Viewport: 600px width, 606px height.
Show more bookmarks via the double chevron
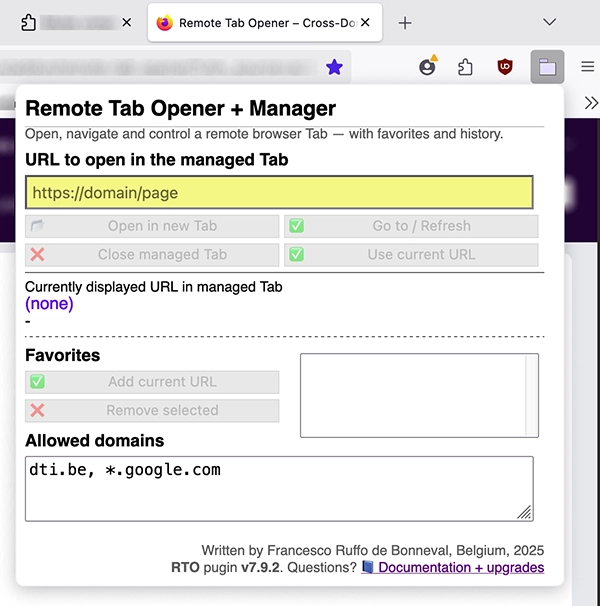591,103
